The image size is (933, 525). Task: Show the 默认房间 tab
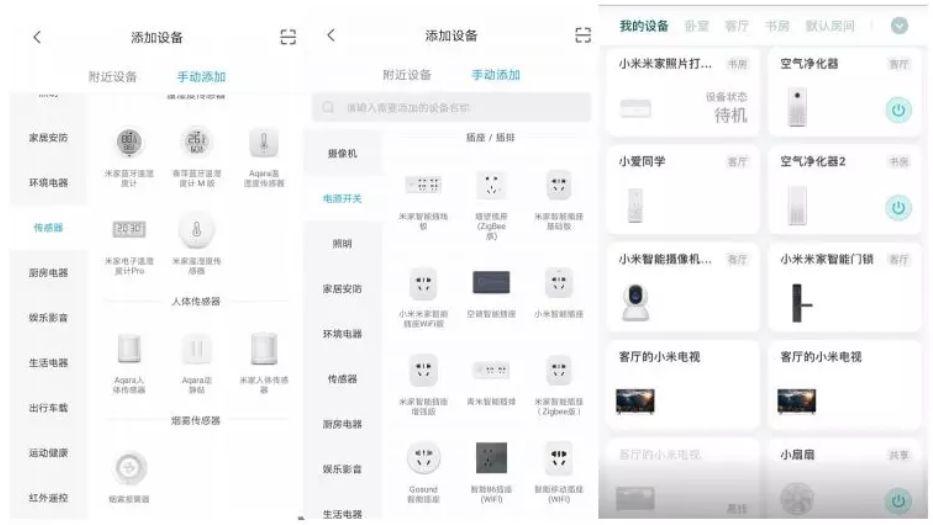click(830, 26)
